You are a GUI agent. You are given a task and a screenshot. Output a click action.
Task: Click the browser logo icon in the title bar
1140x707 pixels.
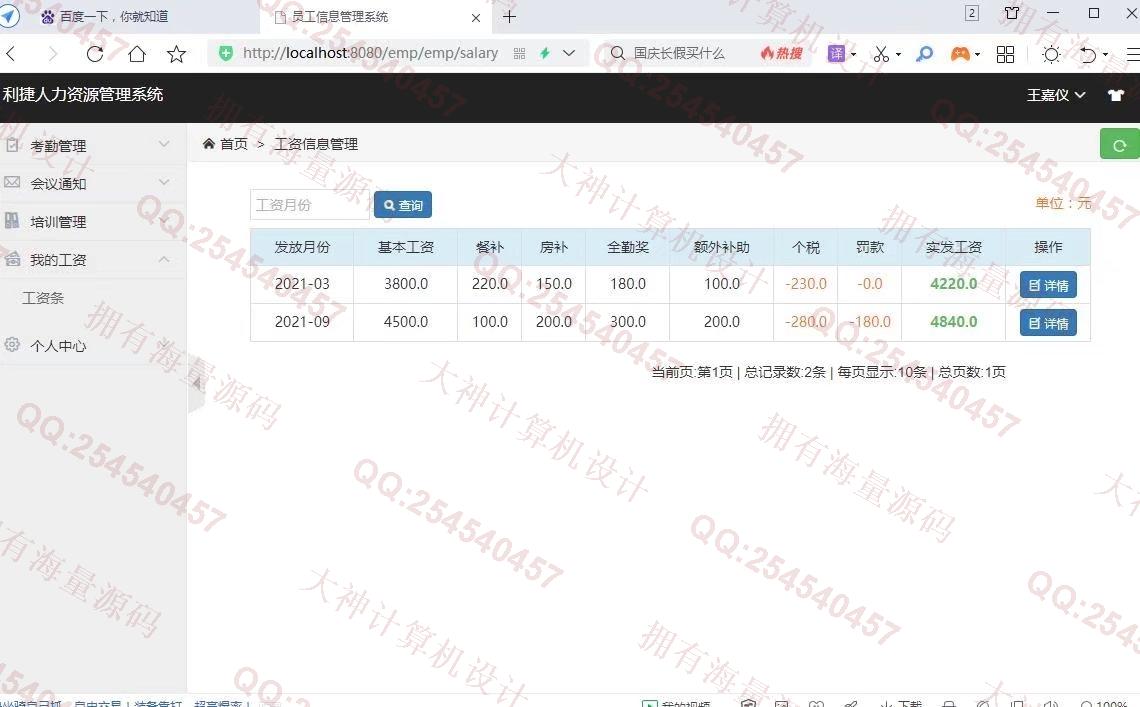(9, 16)
